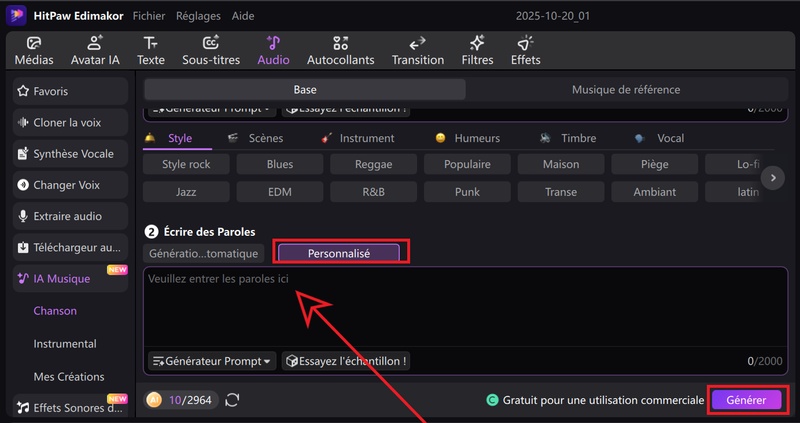Toggle the Style rock tag
The height and width of the screenshot is (423, 800).
coord(186,164)
